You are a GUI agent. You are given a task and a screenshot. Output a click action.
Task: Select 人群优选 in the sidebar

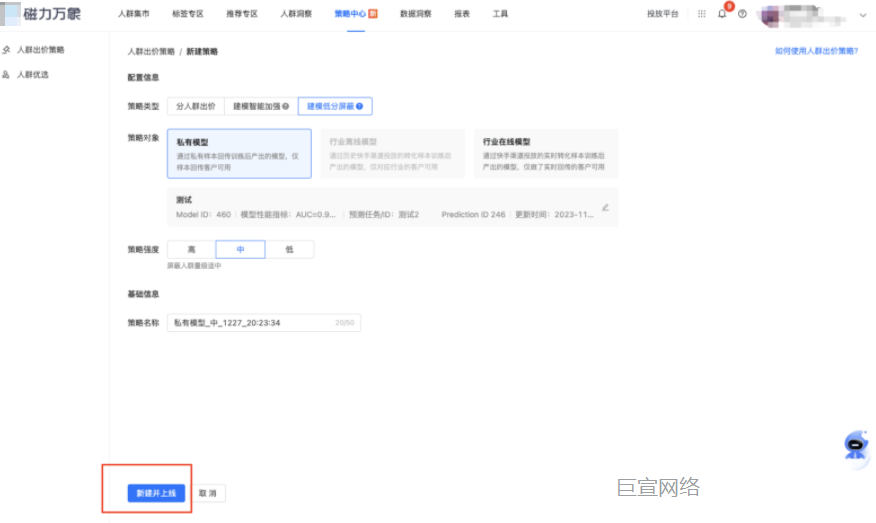(32, 74)
